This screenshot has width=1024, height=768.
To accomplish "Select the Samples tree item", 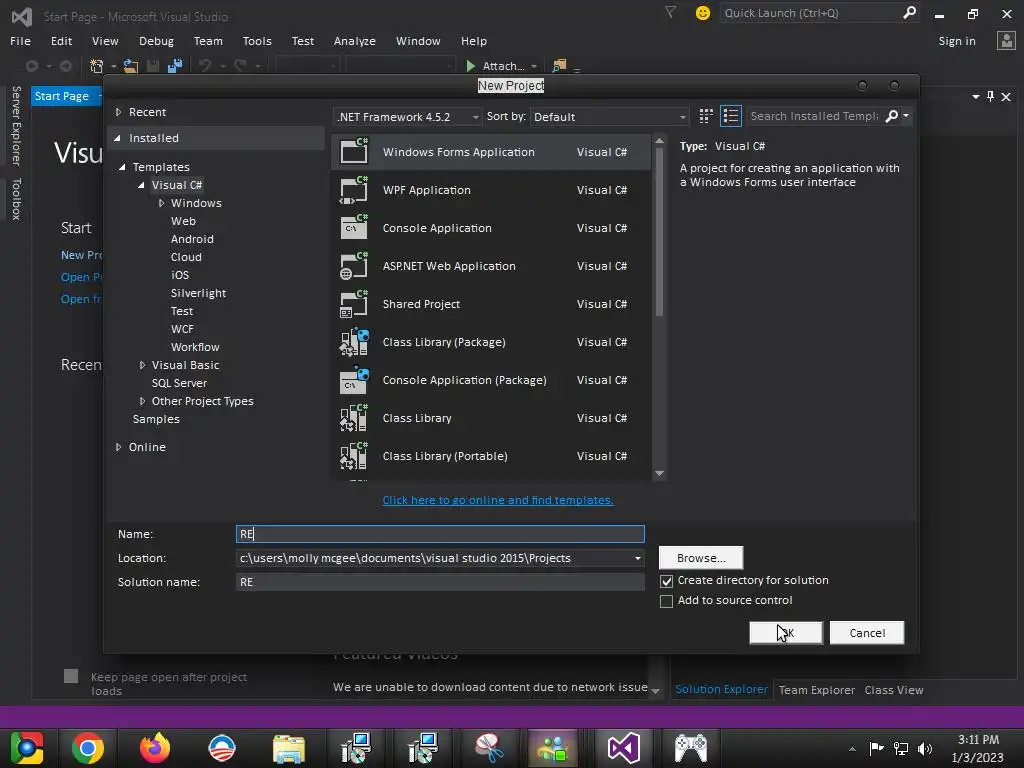I will pyautogui.click(x=155, y=419).
